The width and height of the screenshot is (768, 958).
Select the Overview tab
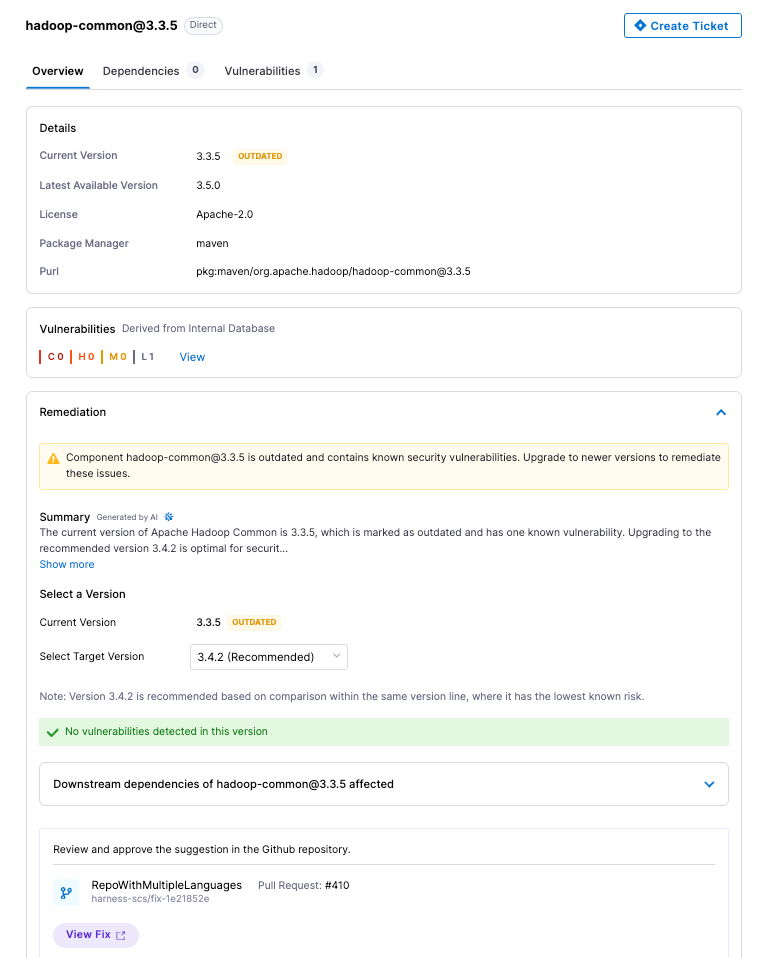pos(57,71)
